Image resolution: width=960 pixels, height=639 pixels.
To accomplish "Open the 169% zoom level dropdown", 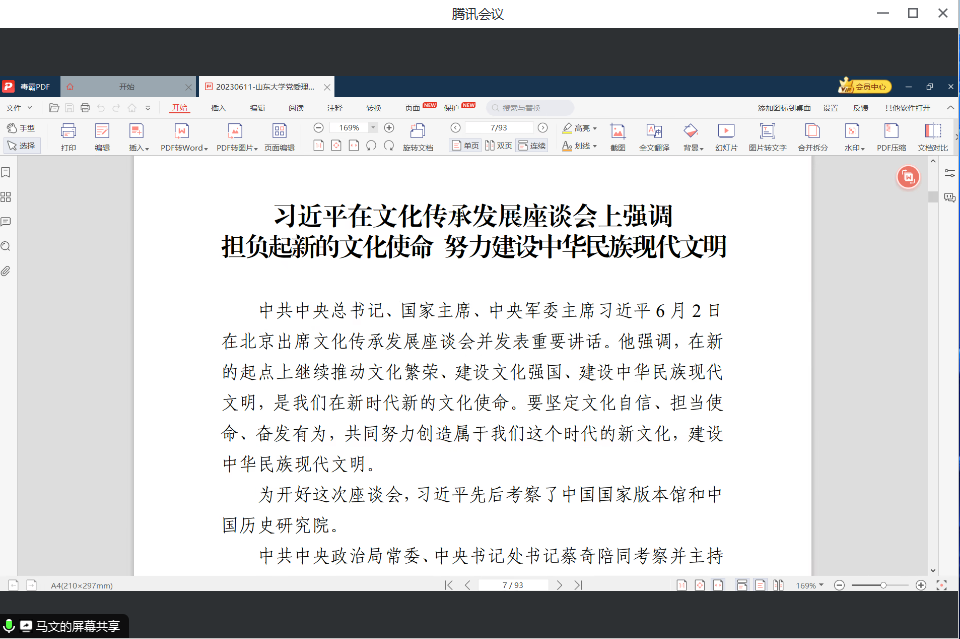I will [373, 128].
